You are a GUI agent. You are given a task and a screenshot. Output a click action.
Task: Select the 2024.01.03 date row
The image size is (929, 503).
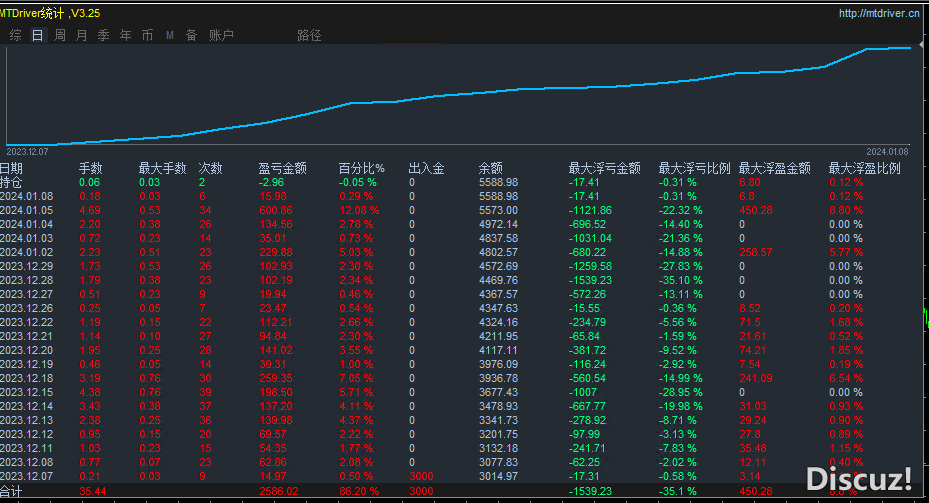[x=27, y=238]
